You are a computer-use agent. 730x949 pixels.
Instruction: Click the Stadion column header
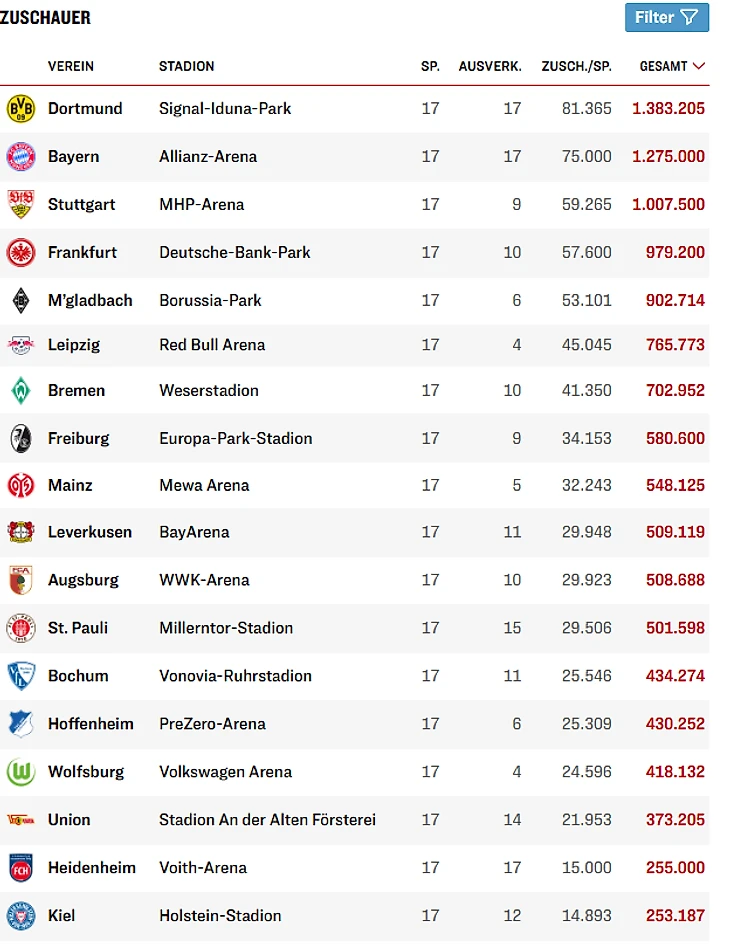coord(187,66)
